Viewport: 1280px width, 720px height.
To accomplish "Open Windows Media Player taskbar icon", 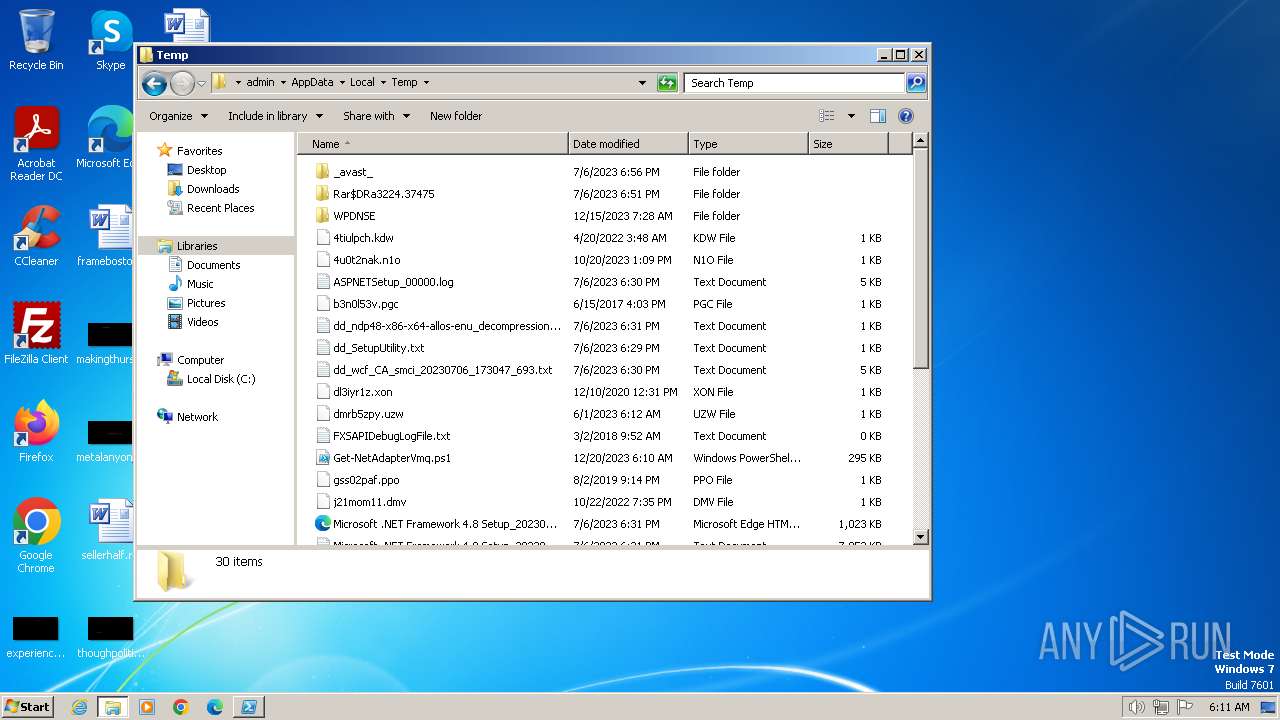I will (147, 707).
